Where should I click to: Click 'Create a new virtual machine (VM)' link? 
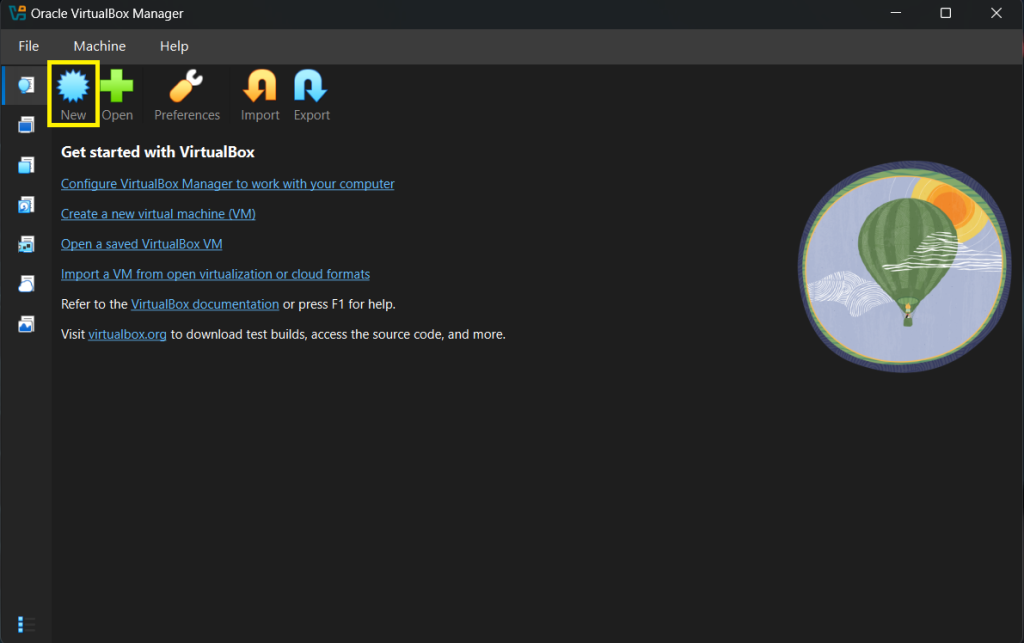tap(157, 213)
